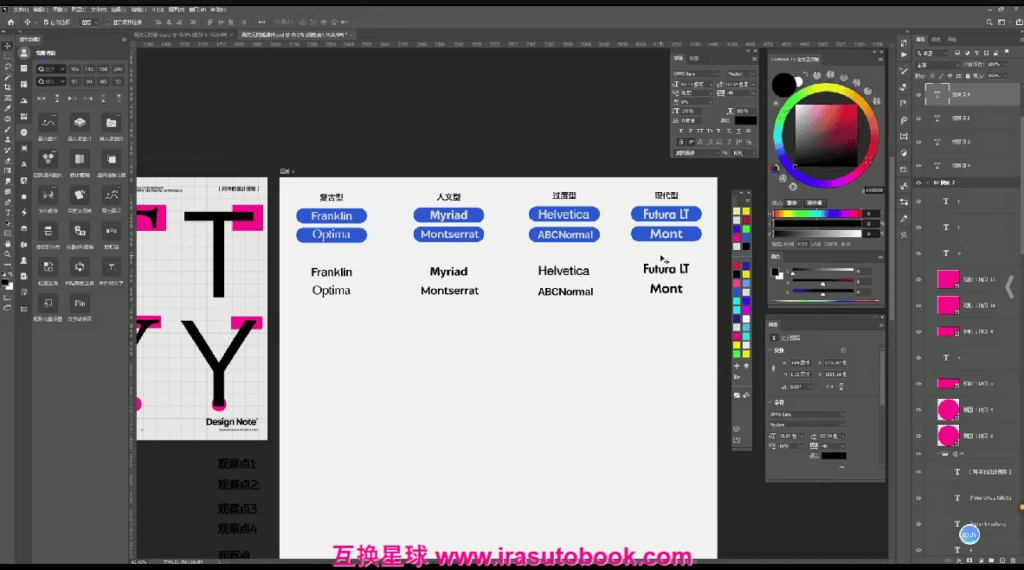
Task: Select the Crop tool
Action: [8, 87]
